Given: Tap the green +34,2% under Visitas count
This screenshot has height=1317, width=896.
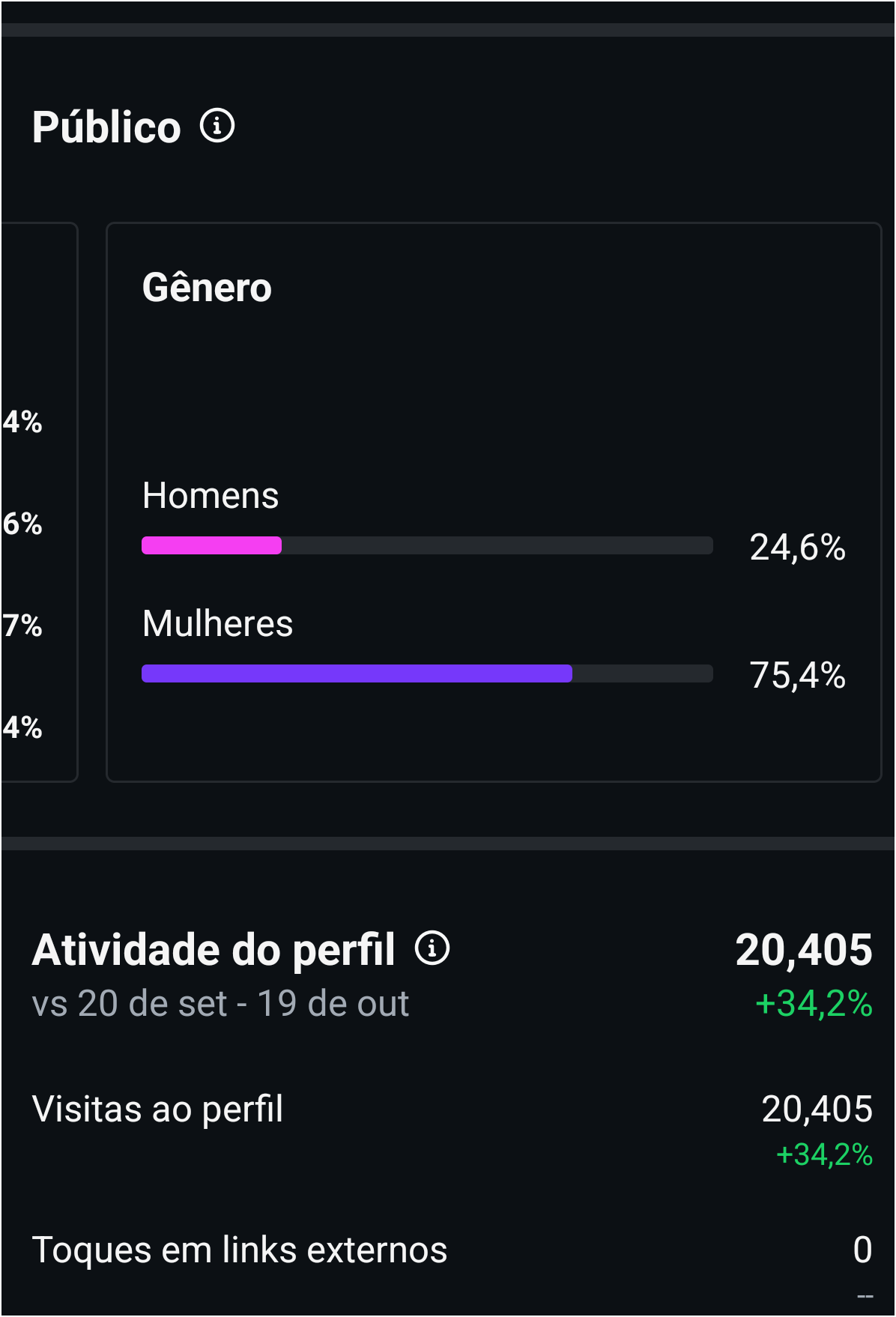Looking at the screenshot, I should [x=824, y=1154].
